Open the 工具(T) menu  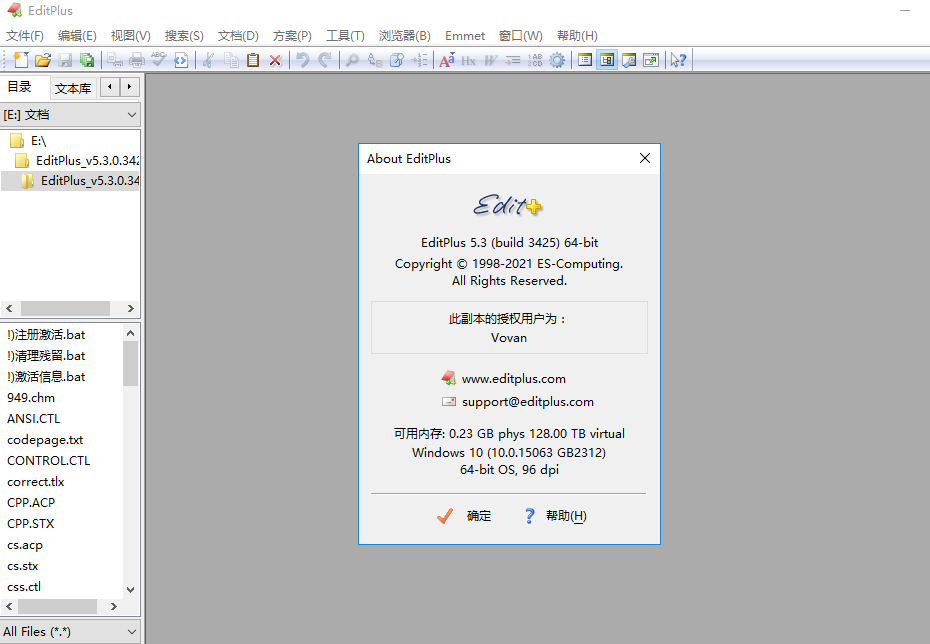344,35
